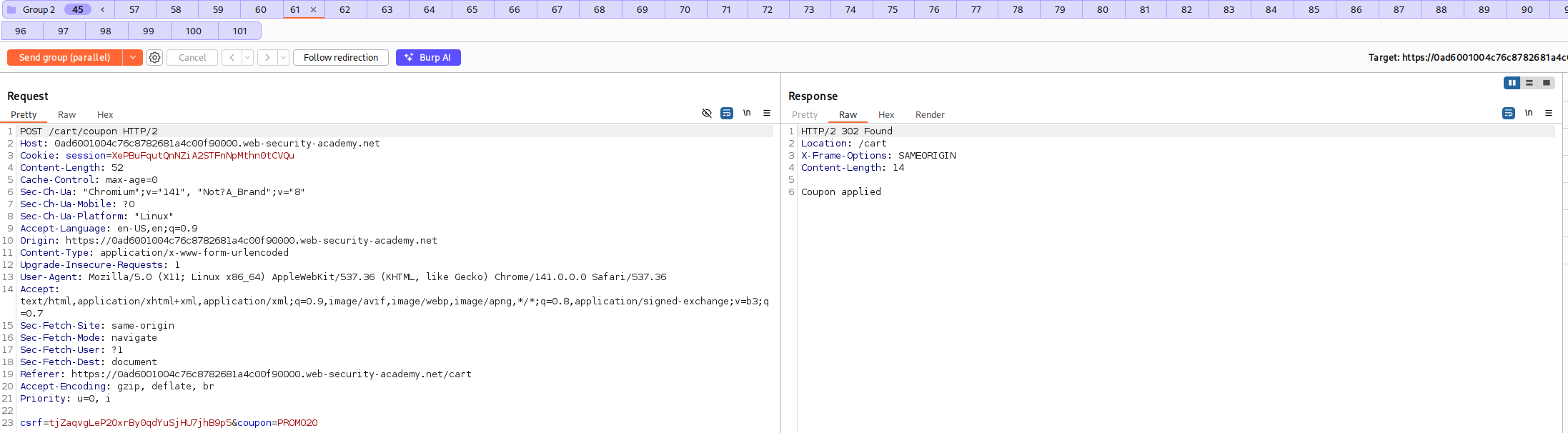Go to previous request in history
The height and width of the screenshot is (433, 1568).
click(232, 57)
